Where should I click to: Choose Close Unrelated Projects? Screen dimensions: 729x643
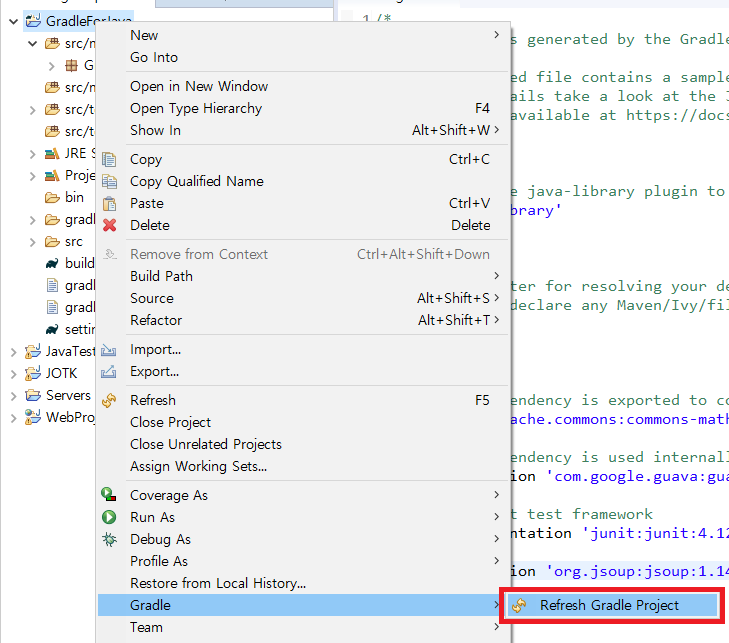pos(304,444)
